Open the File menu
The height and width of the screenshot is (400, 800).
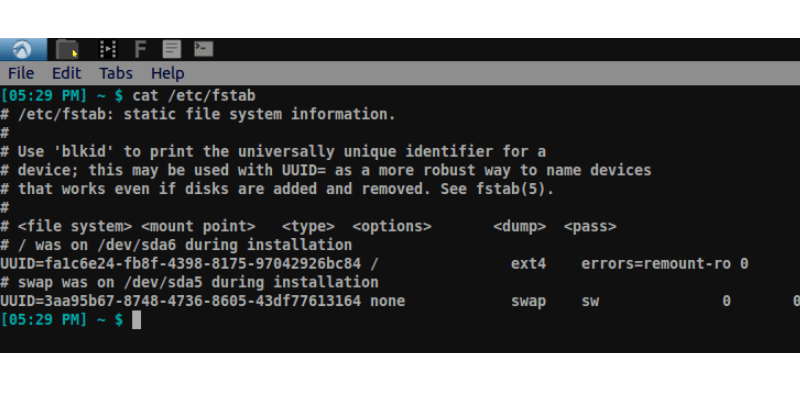click(21, 73)
